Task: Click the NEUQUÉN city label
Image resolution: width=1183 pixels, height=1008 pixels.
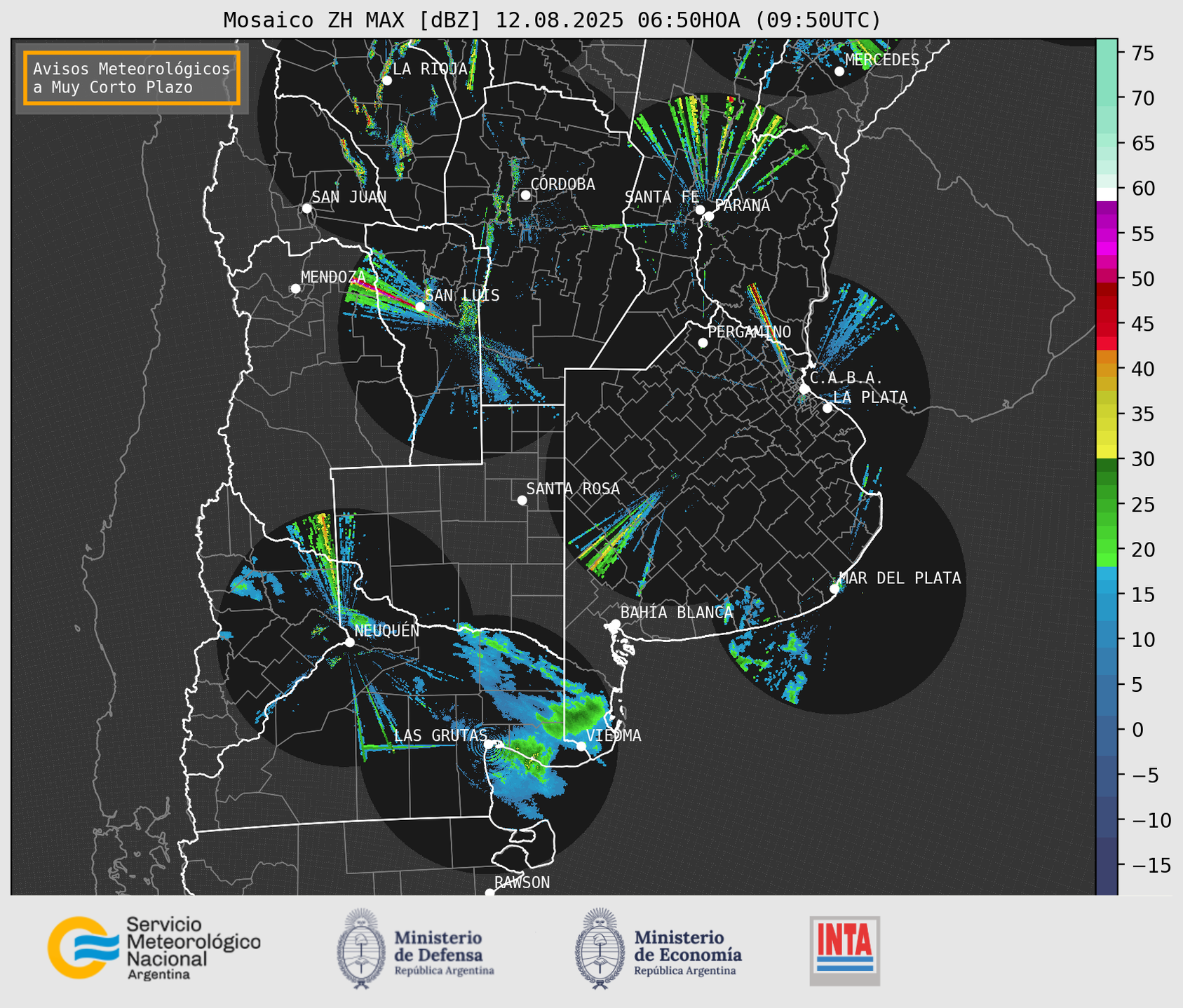Action: (x=386, y=630)
